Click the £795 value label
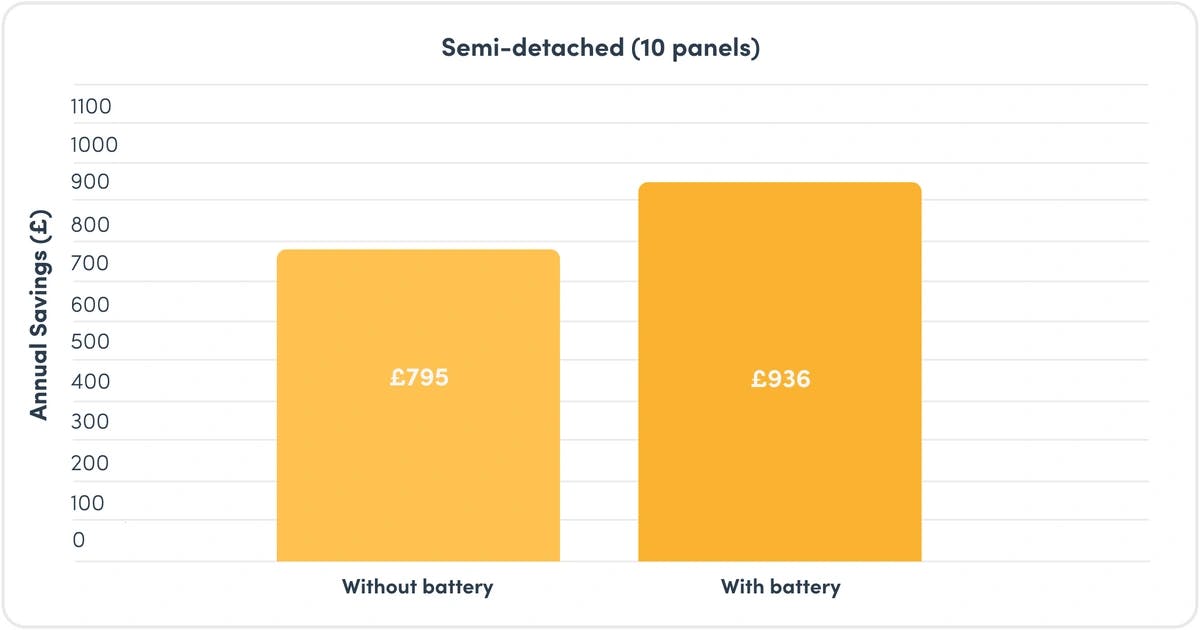Image resolution: width=1200 pixels, height=630 pixels. (419, 378)
